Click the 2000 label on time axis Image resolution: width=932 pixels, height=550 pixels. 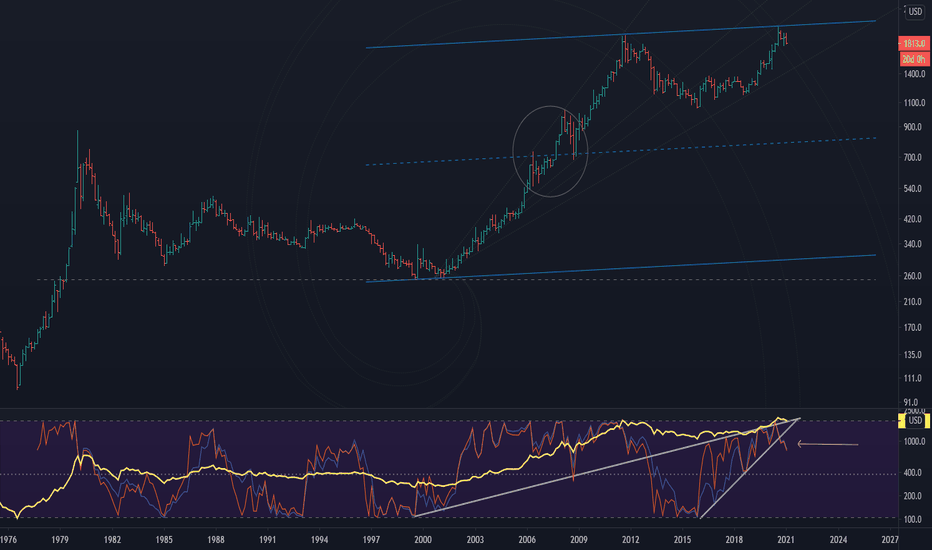(x=423, y=540)
